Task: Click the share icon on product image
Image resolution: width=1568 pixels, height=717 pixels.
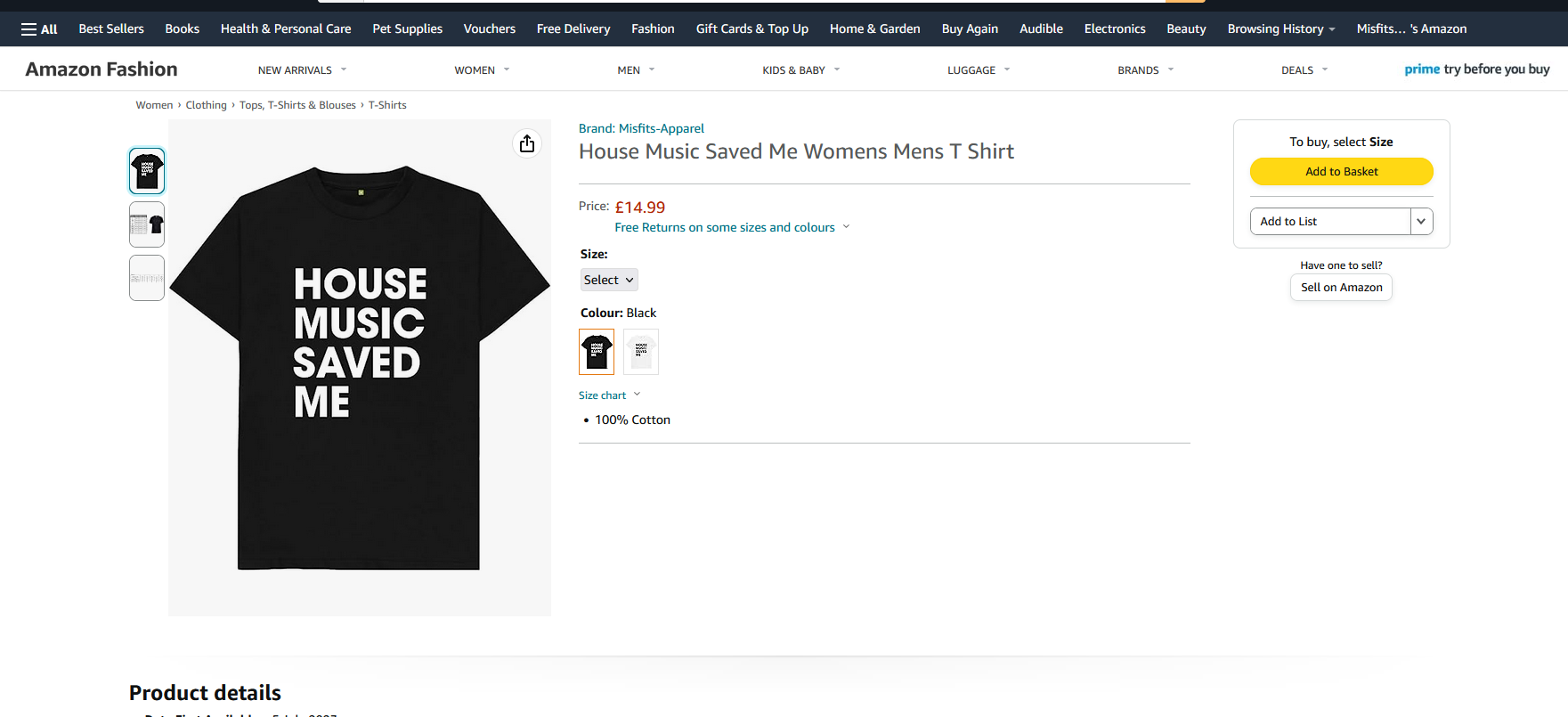Action: pos(527,143)
